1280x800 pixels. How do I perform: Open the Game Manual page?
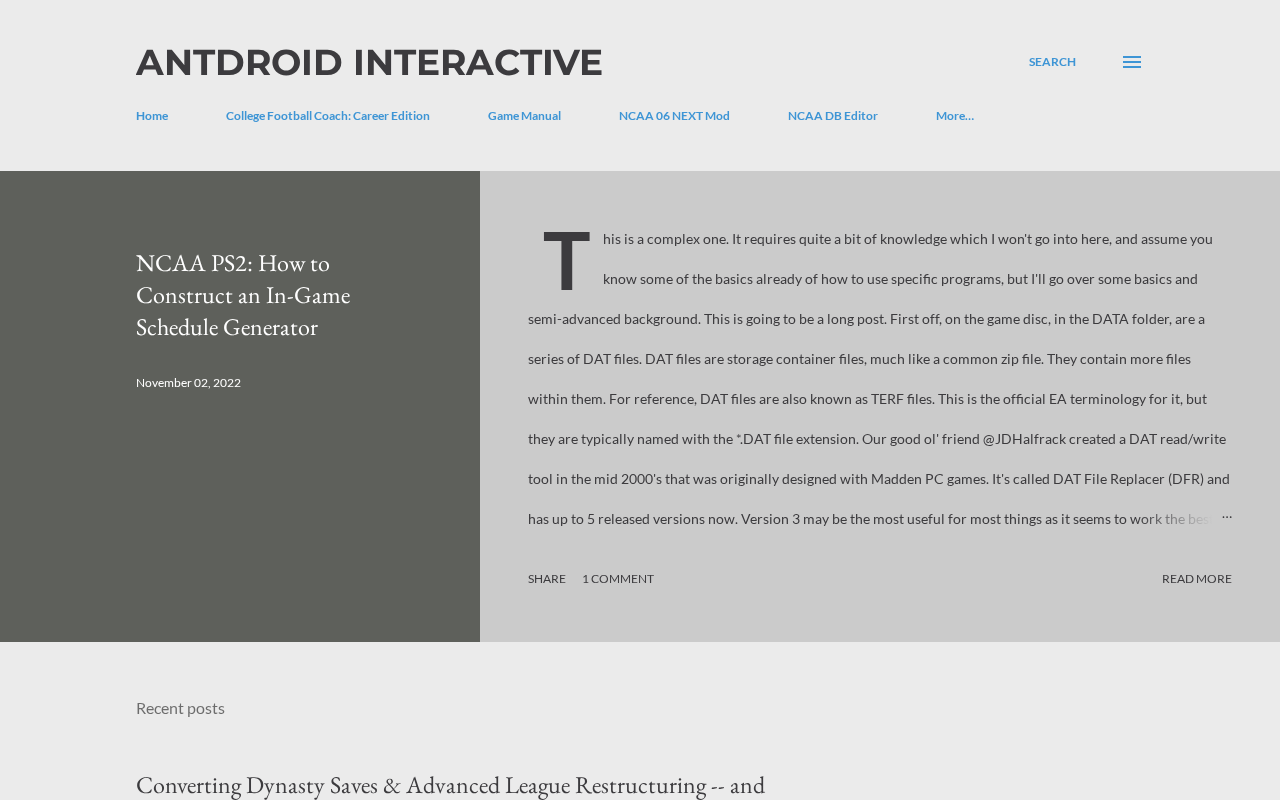click(524, 116)
